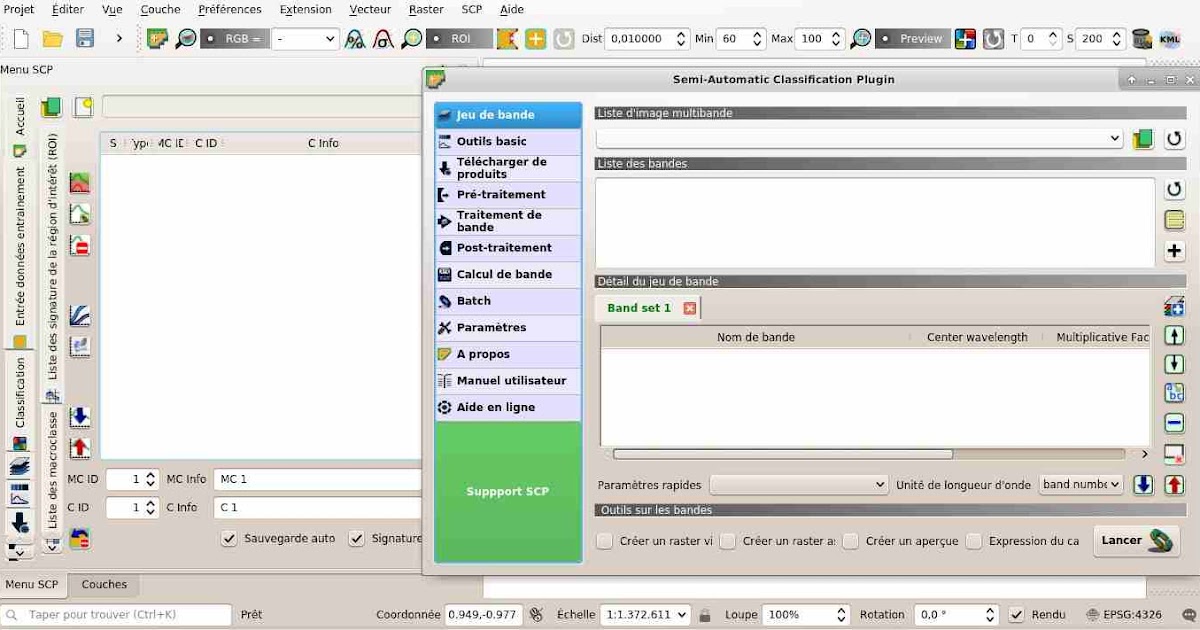Select Calcul de bande in sidebar
Image resolution: width=1200 pixels, height=630 pixels.
coord(508,274)
